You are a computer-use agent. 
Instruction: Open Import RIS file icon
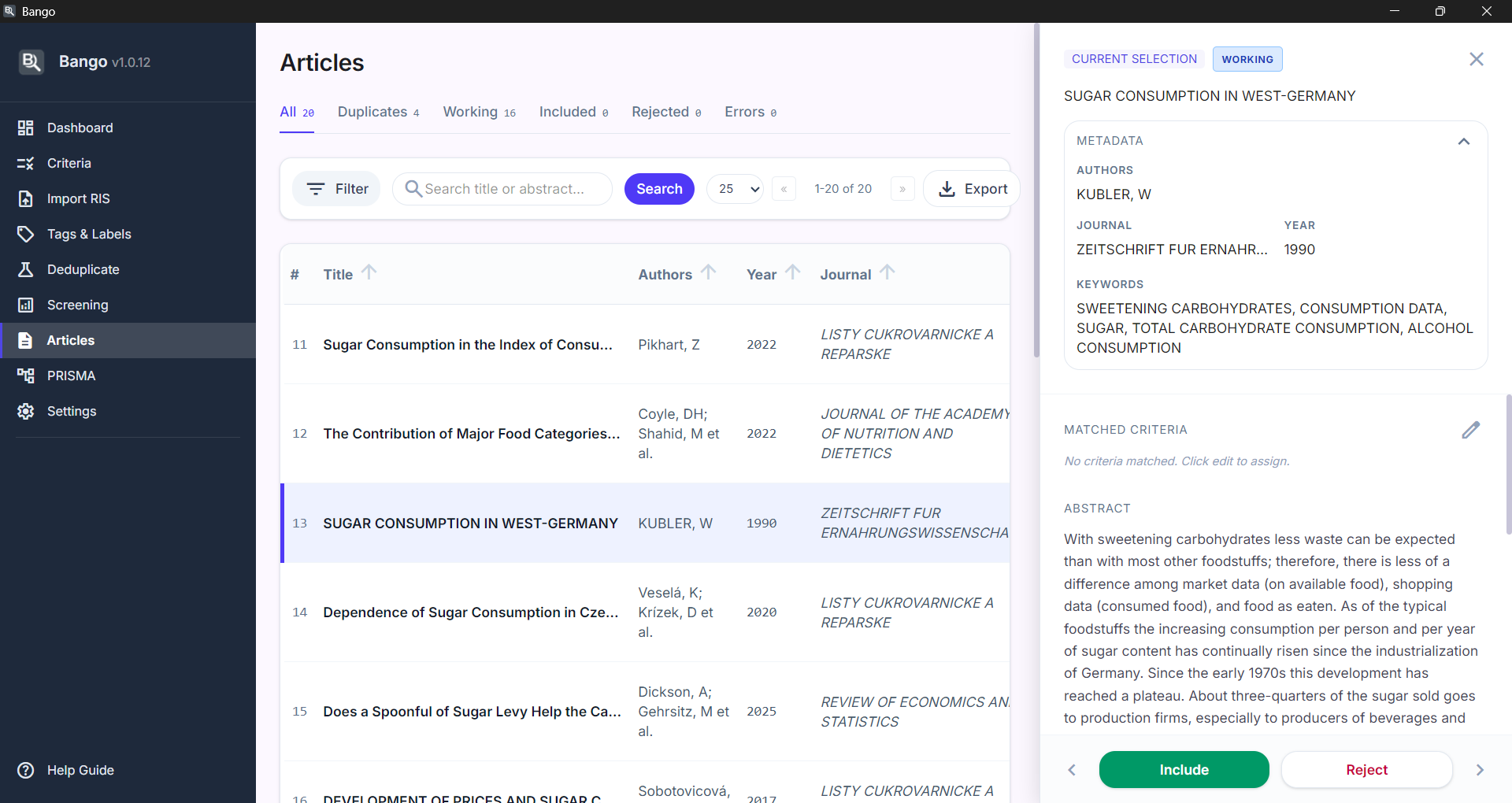[26, 198]
